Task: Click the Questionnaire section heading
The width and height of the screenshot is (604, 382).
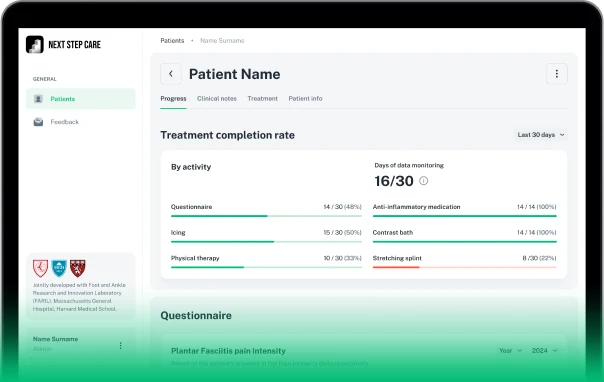Action: (x=196, y=315)
